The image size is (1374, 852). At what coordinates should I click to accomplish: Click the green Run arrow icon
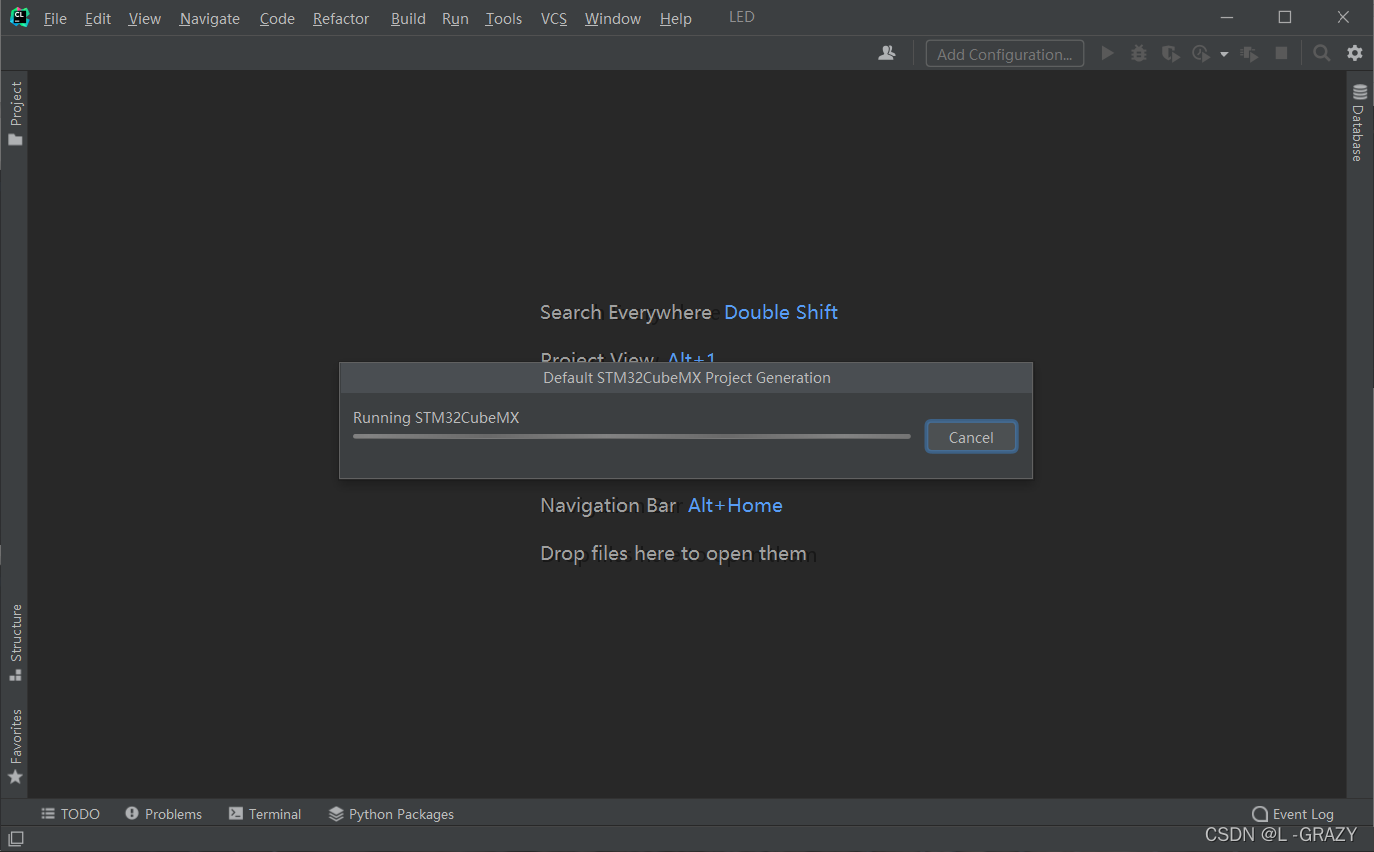[x=1107, y=53]
